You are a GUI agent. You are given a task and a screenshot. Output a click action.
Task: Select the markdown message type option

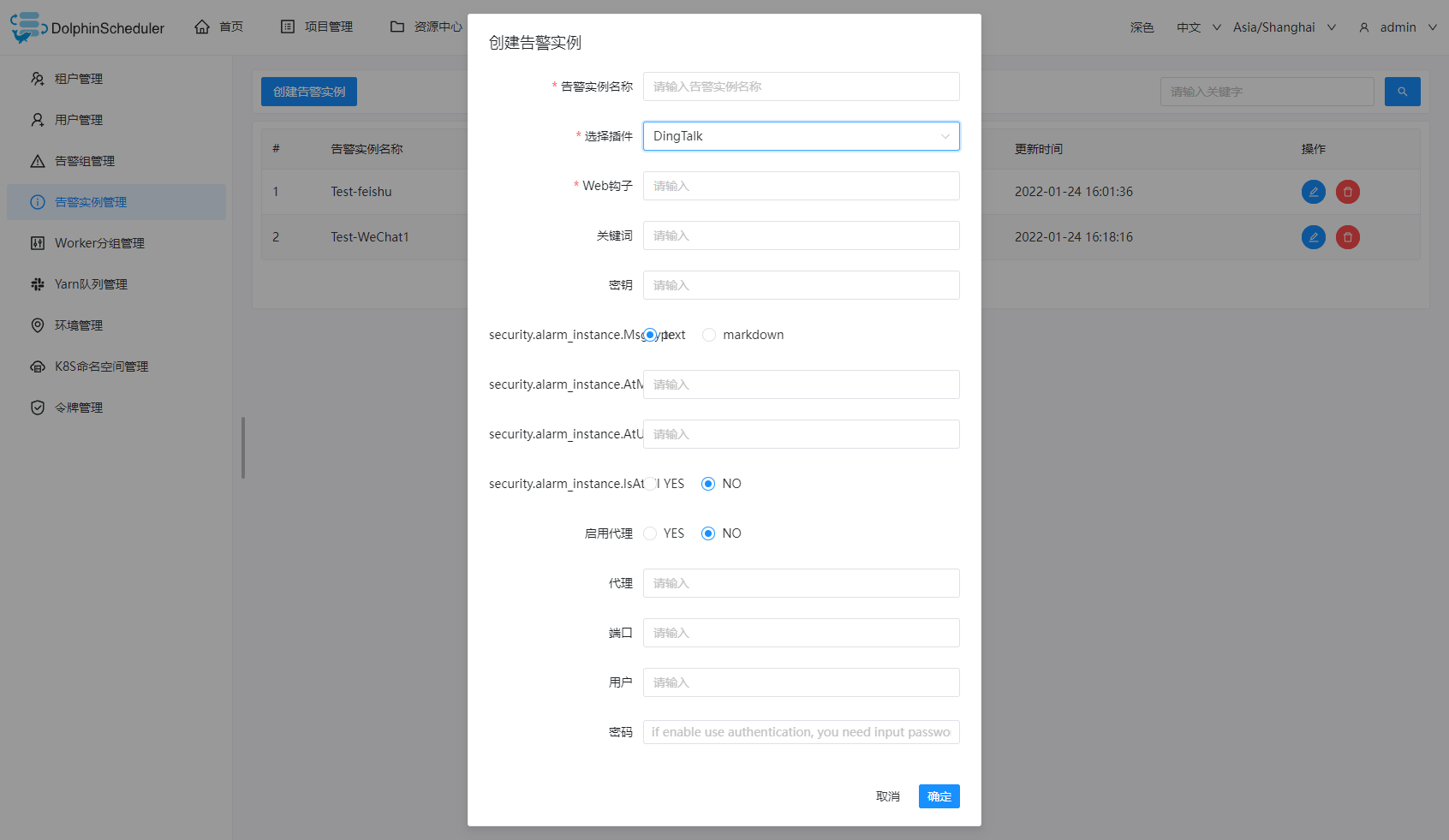point(709,334)
